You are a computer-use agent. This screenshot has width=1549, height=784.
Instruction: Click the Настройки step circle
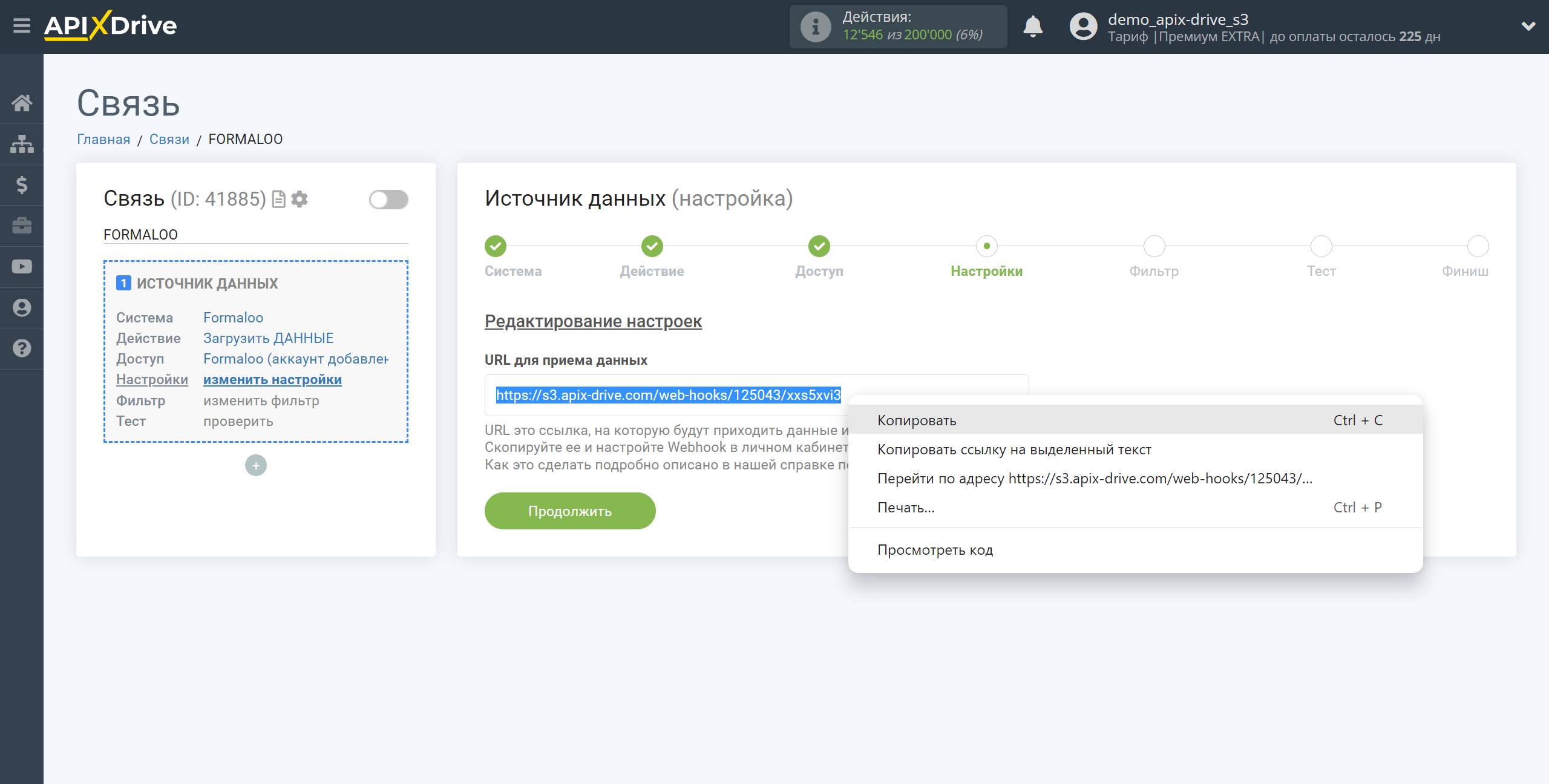pos(987,246)
